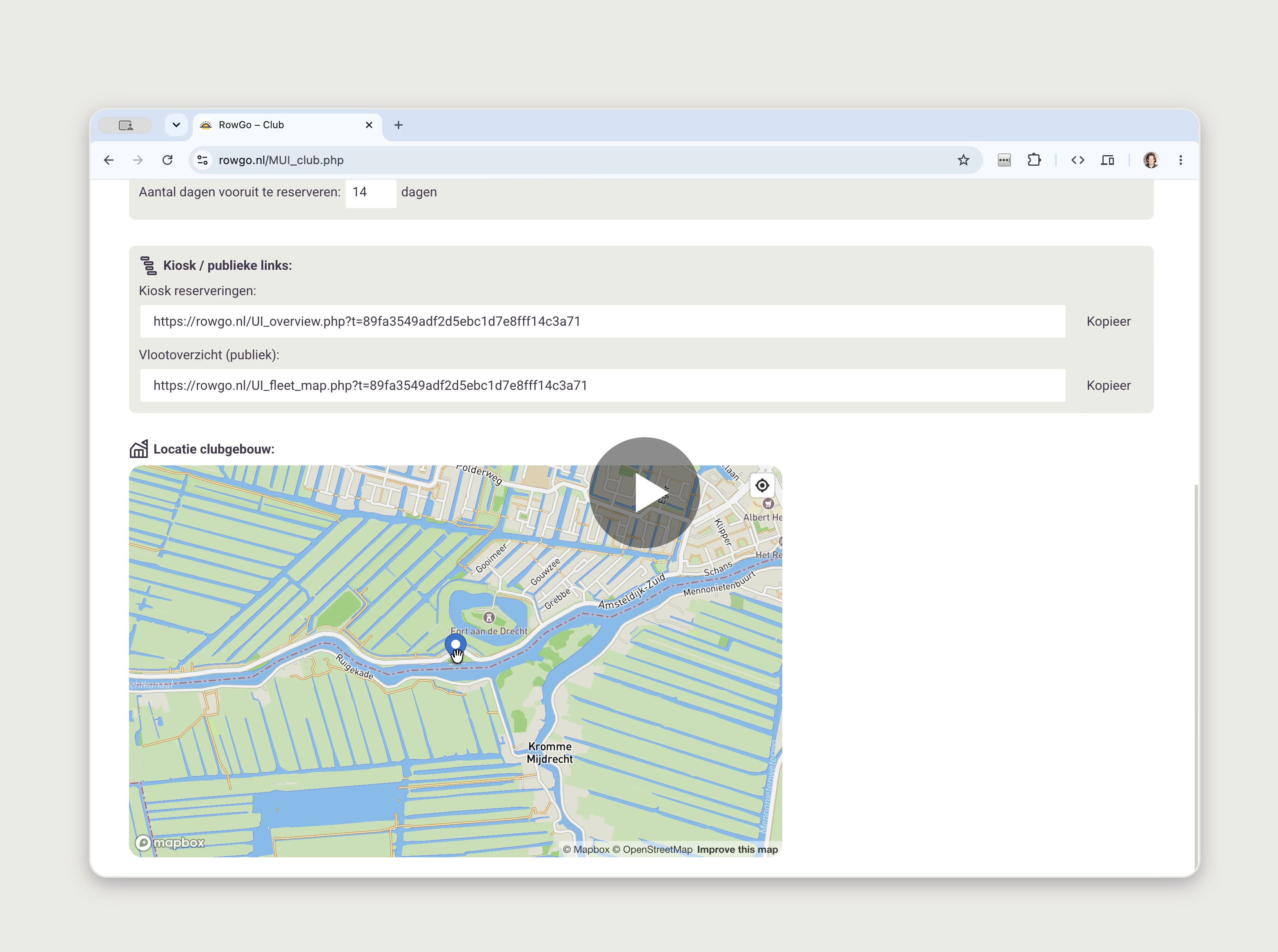Click the Kromme Mijdrecht map label

tap(550, 753)
